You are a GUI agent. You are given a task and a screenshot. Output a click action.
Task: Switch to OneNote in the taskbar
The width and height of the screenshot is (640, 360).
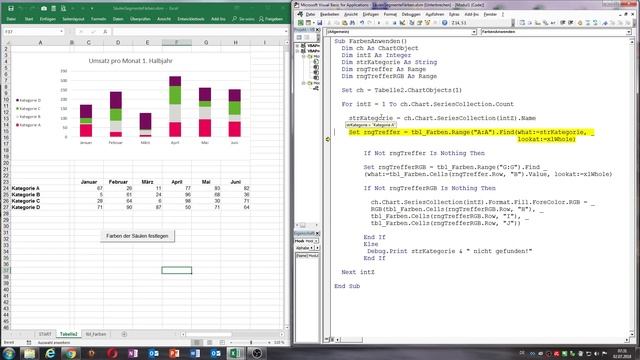pyautogui.click(x=133, y=353)
